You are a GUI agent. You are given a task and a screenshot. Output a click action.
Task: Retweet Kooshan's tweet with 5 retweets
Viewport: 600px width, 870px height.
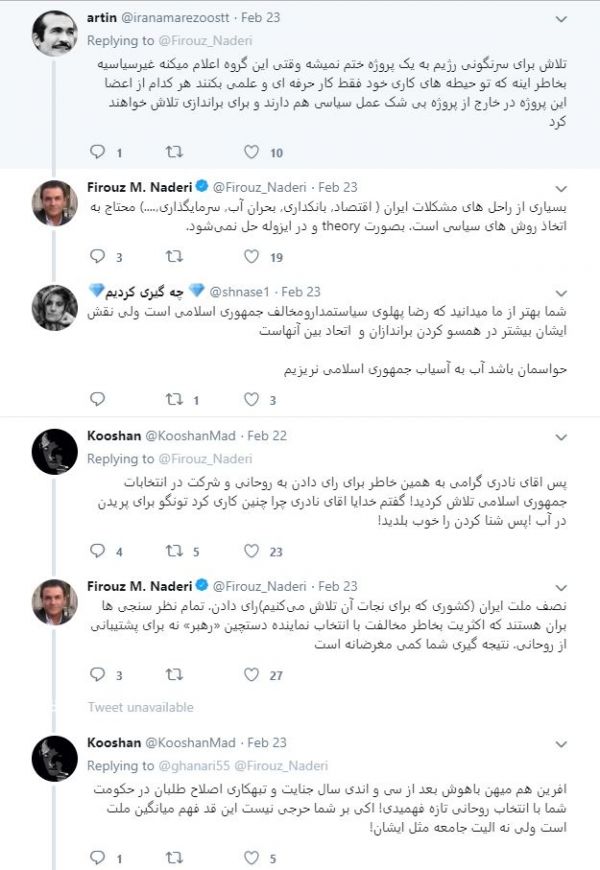pyautogui.click(x=174, y=551)
